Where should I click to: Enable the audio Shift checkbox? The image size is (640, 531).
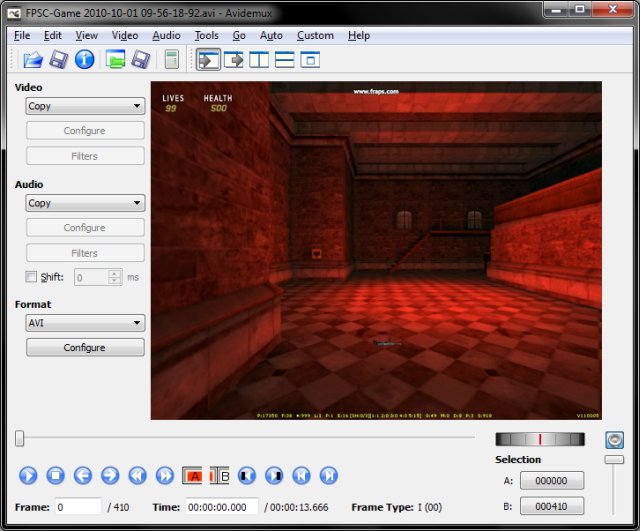pyautogui.click(x=31, y=277)
